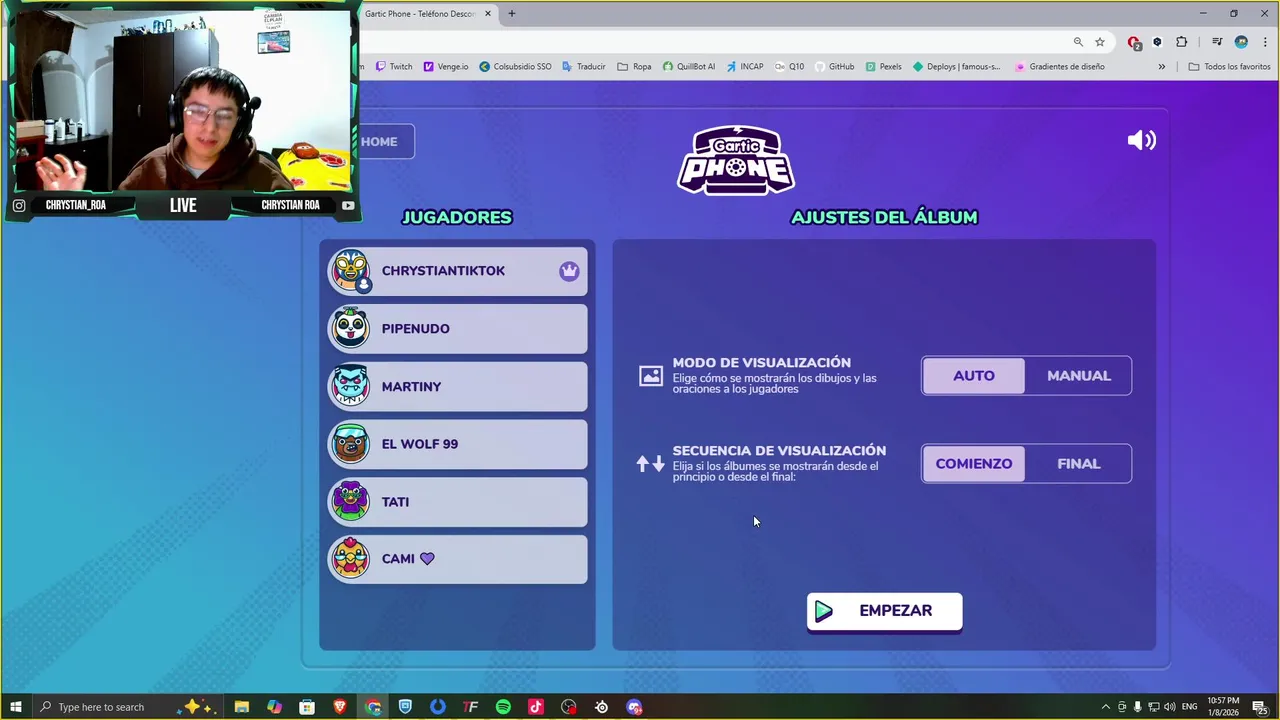
Task: Open the notification center icon
Action: [1260, 707]
